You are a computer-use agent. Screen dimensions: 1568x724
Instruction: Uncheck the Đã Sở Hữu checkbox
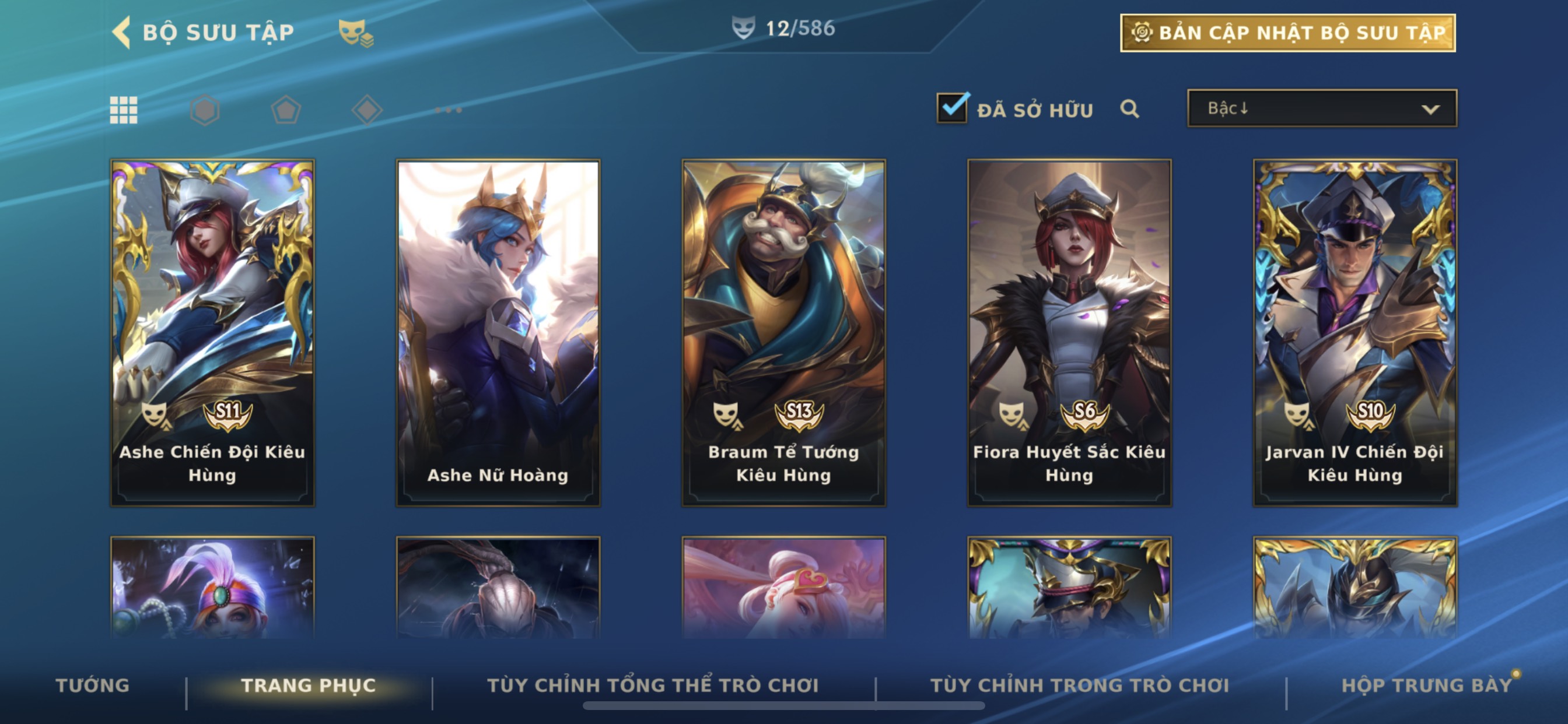point(952,108)
